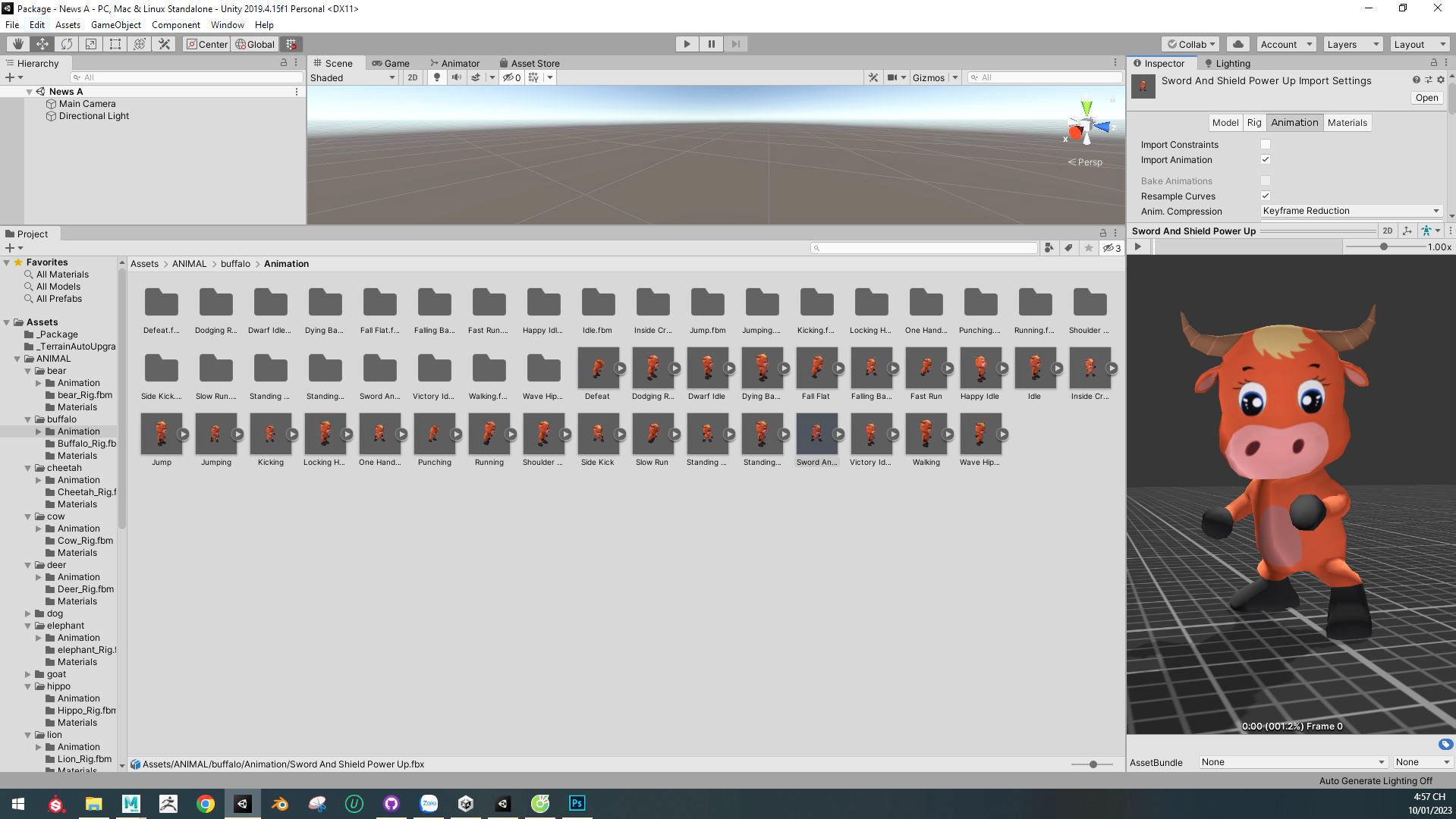Search by type in Project window
This screenshot has height=819, width=1456.
[1049, 248]
